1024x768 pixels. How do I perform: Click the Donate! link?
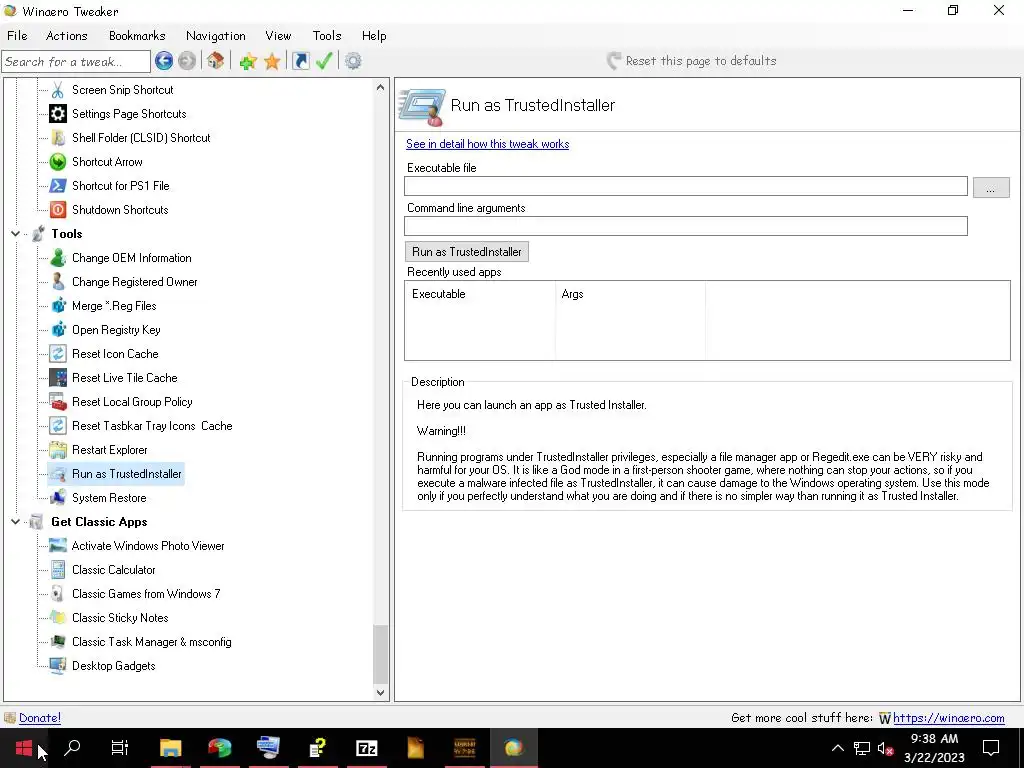[x=40, y=718]
